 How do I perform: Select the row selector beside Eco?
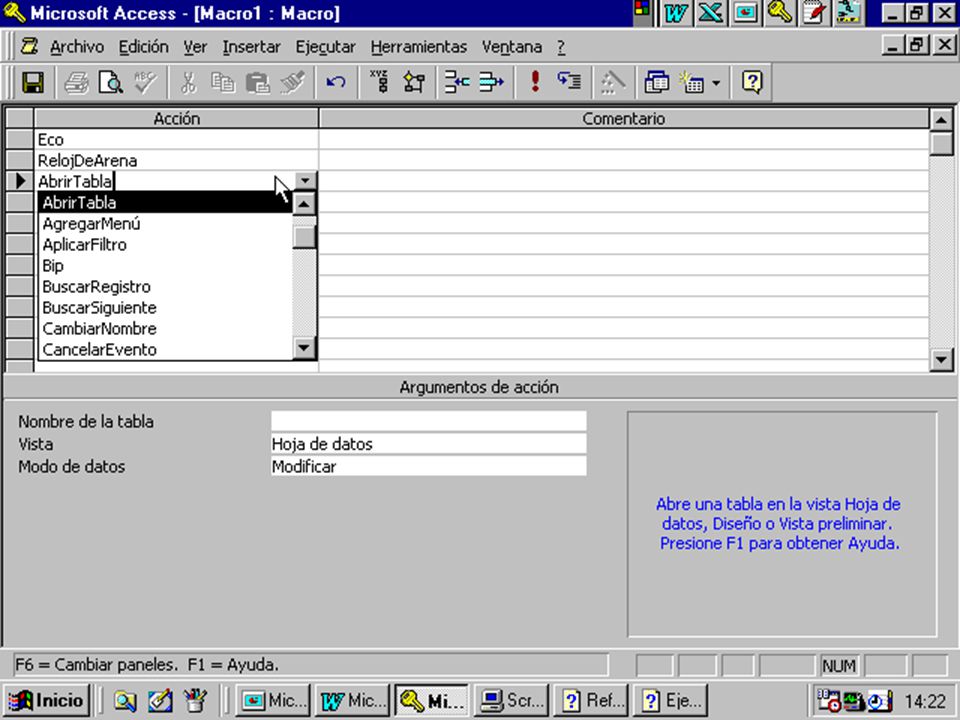click(20, 140)
